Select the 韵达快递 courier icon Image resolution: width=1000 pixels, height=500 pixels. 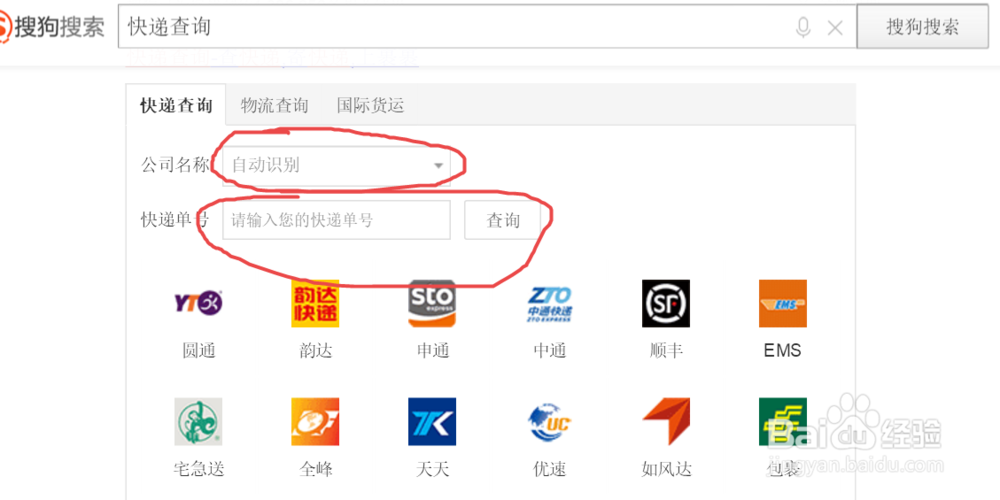(x=315, y=304)
